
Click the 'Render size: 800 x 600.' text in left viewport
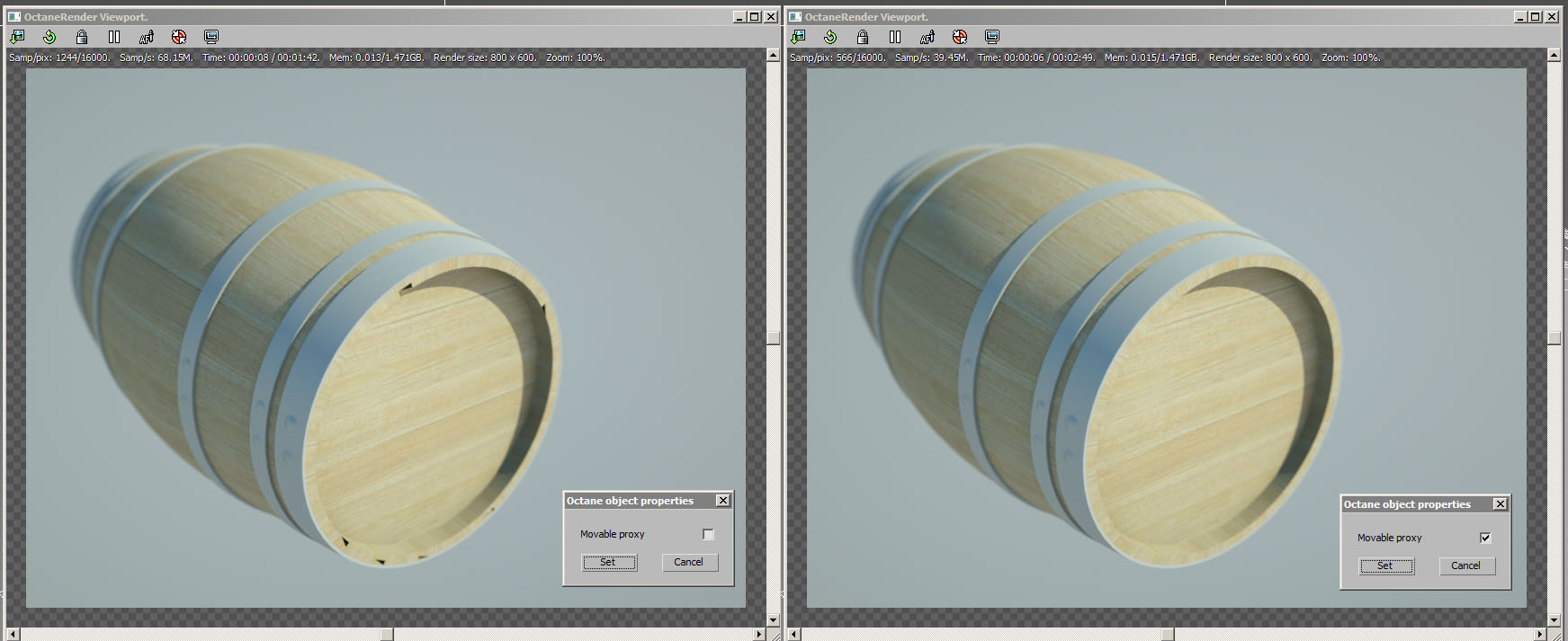pyautogui.click(x=485, y=58)
